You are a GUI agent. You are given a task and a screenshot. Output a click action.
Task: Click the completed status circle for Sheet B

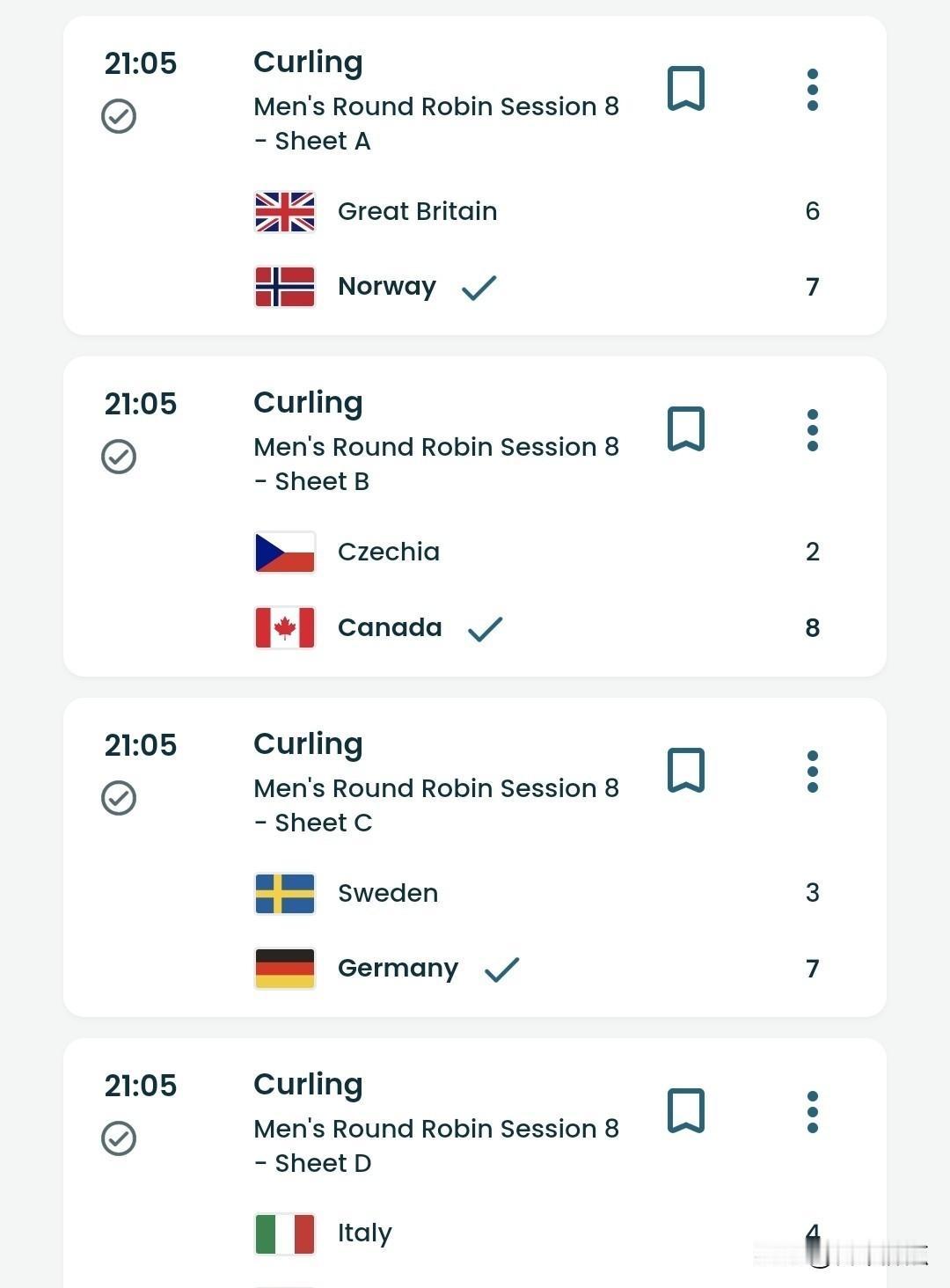coord(119,457)
